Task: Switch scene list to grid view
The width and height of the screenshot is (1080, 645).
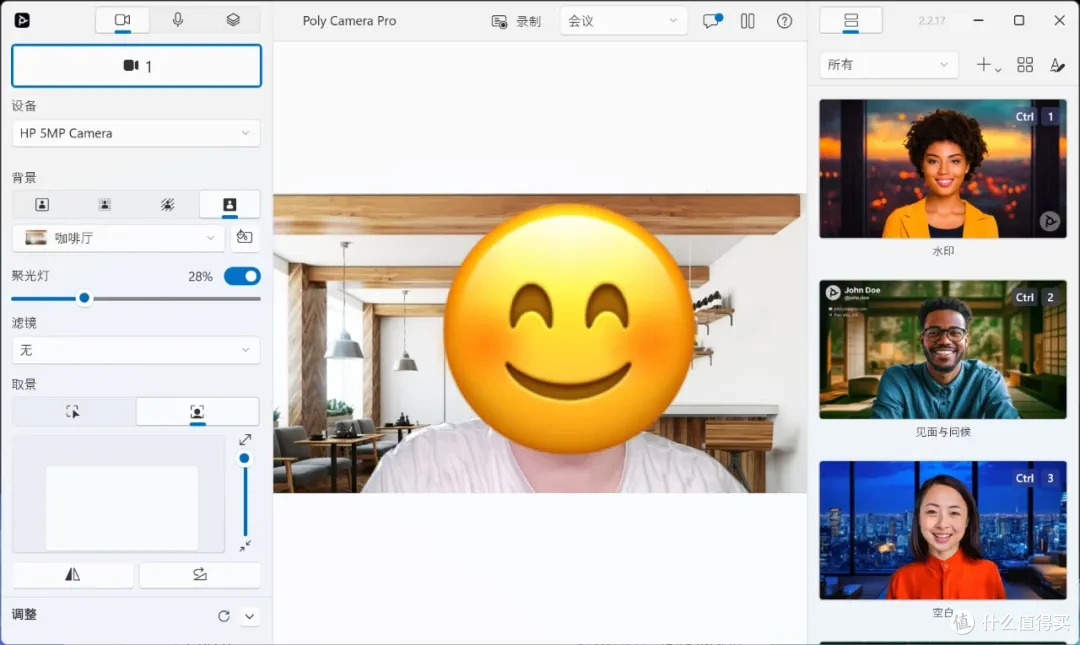Action: click(x=1024, y=65)
